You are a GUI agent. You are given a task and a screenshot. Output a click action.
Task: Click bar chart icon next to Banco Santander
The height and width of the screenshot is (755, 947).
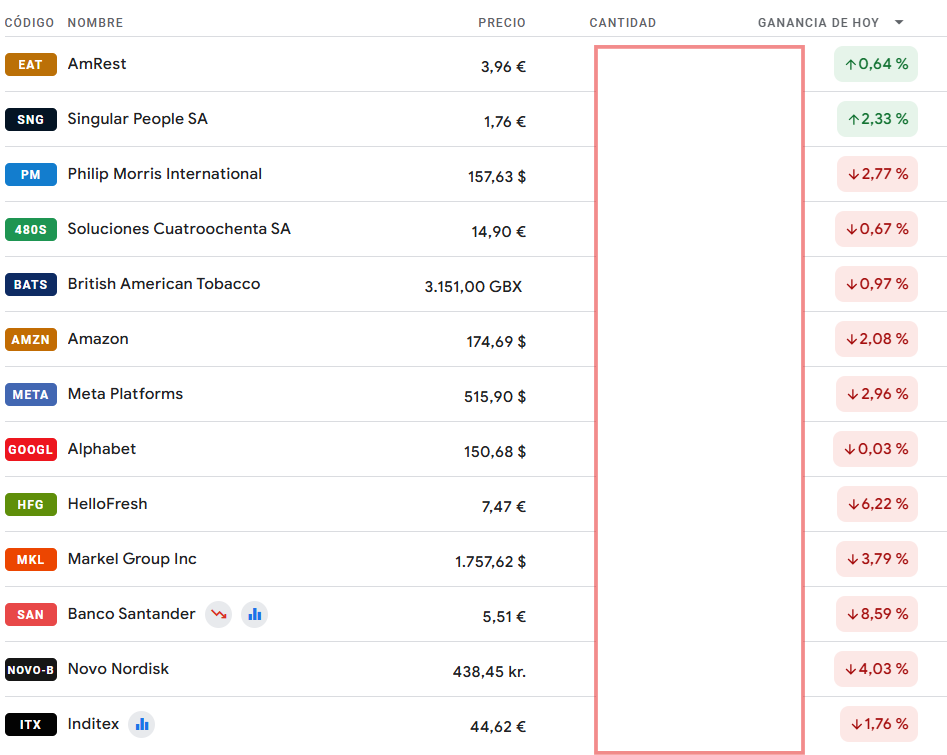pos(255,615)
